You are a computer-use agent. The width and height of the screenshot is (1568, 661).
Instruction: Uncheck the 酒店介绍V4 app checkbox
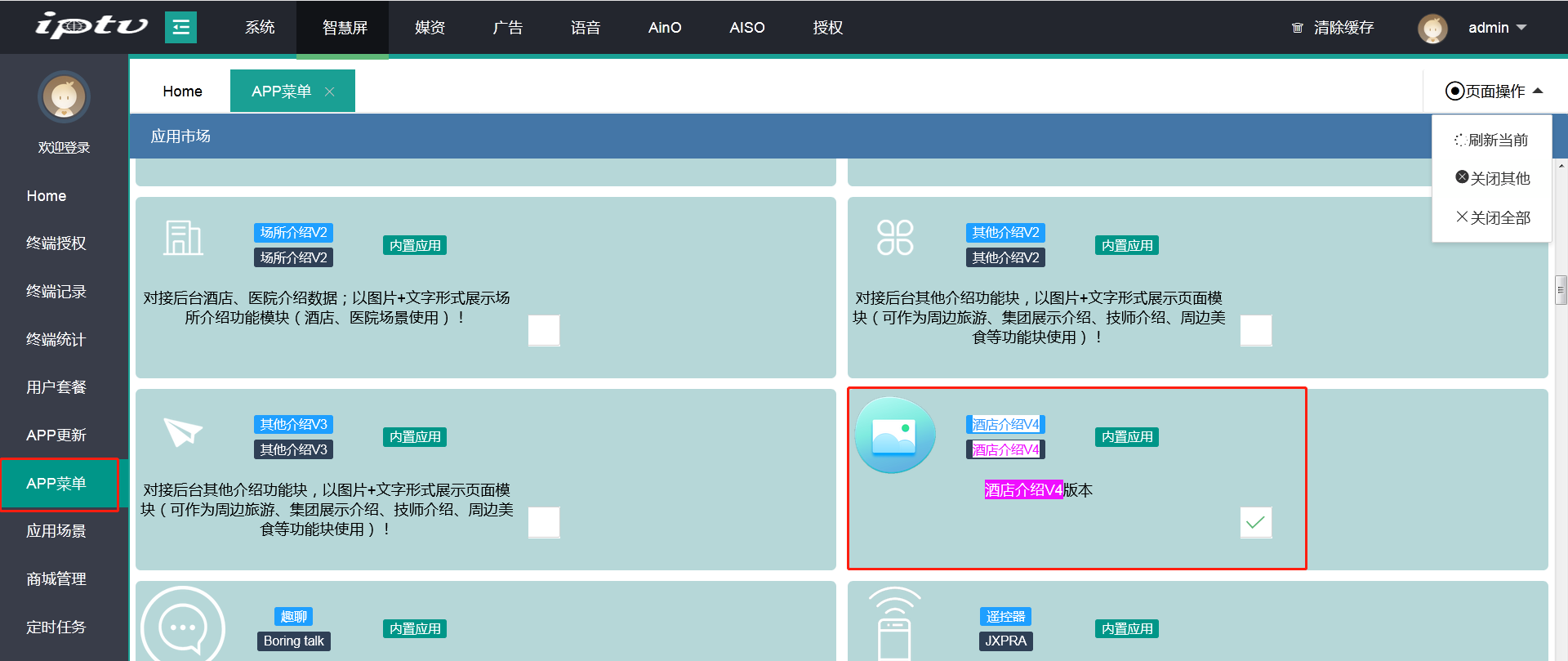point(1255,522)
